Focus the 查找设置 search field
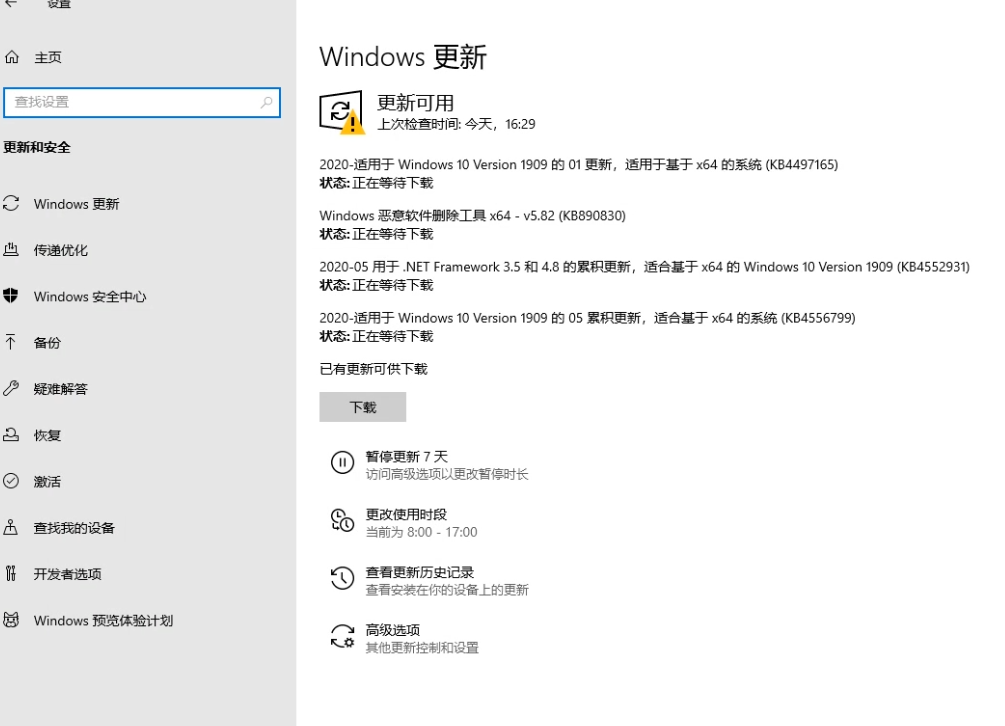This screenshot has width=1005, height=726. pyautogui.click(x=142, y=103)
